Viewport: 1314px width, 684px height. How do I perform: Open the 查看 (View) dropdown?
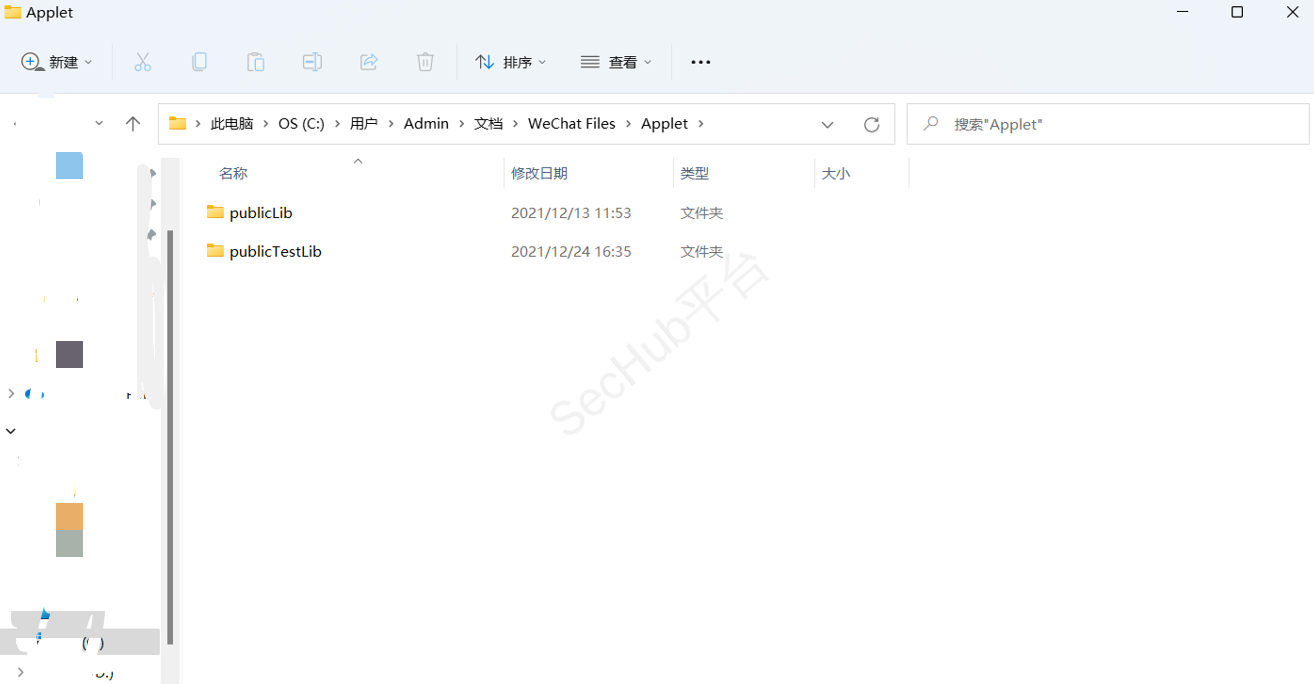[x=616, y=62]
